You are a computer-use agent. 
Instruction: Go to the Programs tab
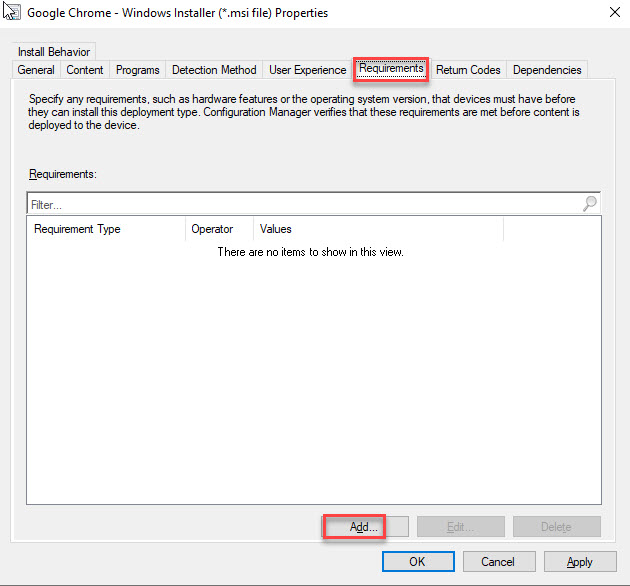point(137,70)
